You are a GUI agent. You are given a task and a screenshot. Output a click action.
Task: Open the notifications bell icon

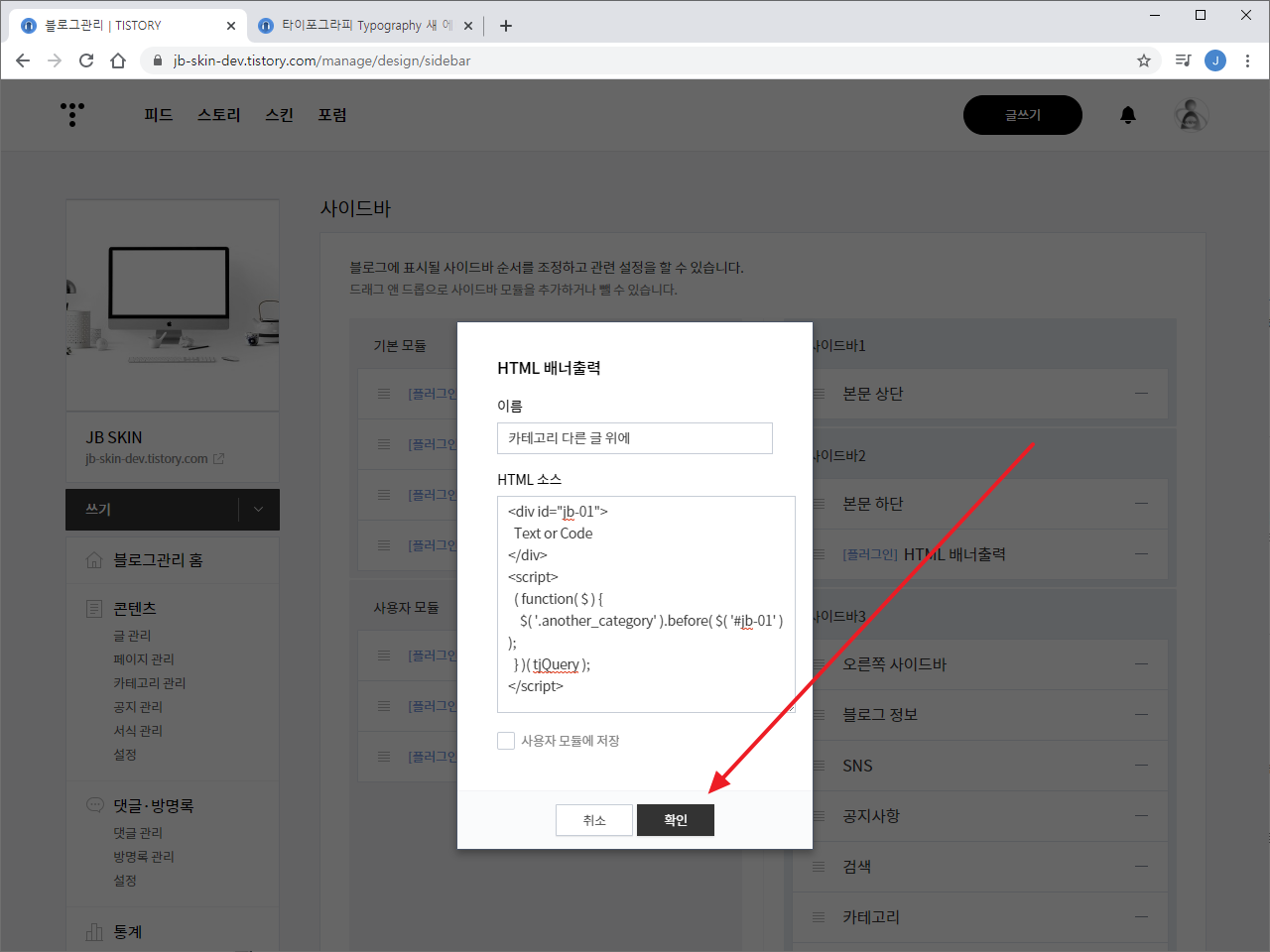[1128, 115]
